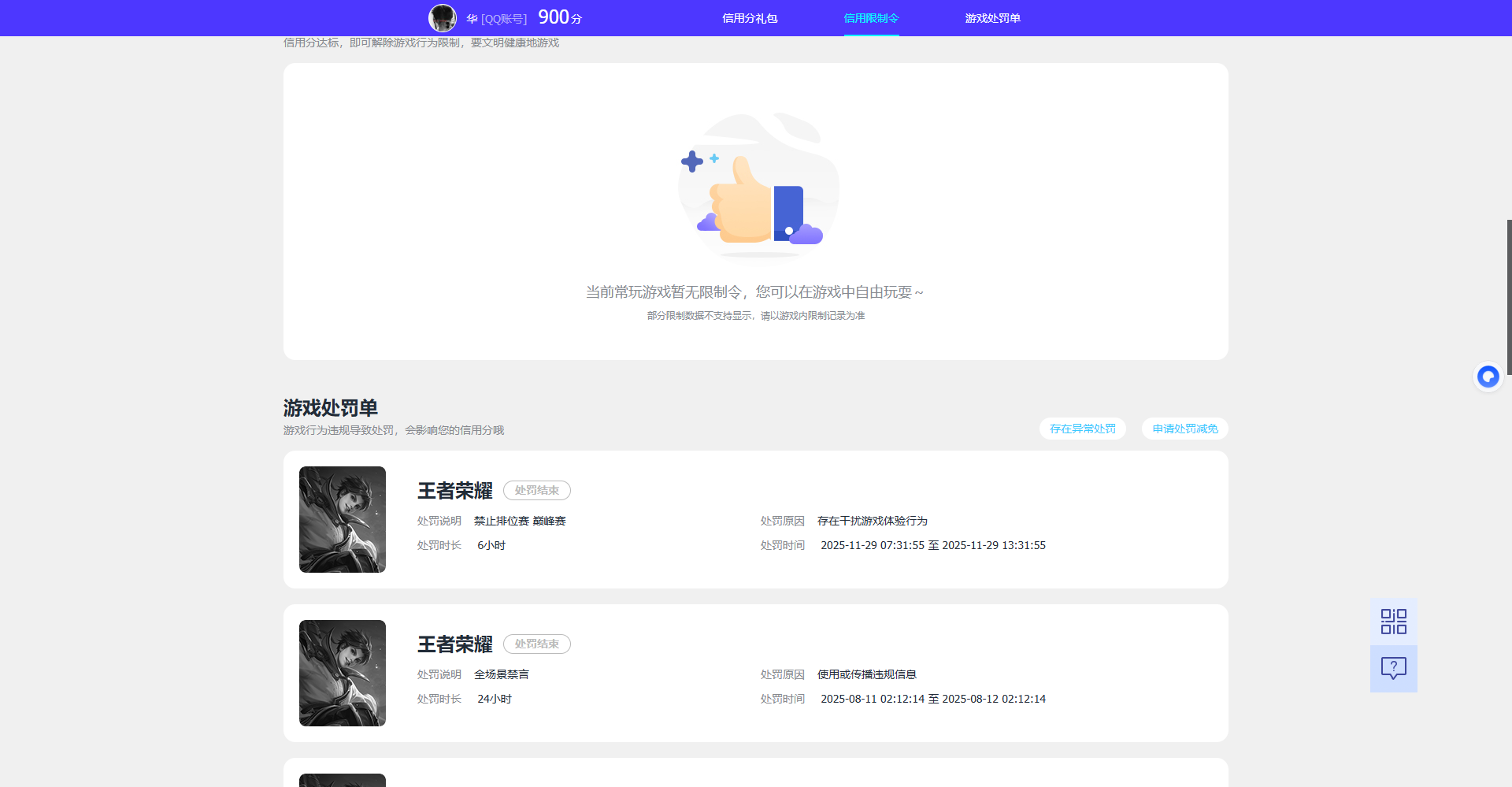The height and width of the screenshot is (787, 1512).
Task: Open hero thumbnail of the 24小时 penalty
Action: click(x=343, y=673)
